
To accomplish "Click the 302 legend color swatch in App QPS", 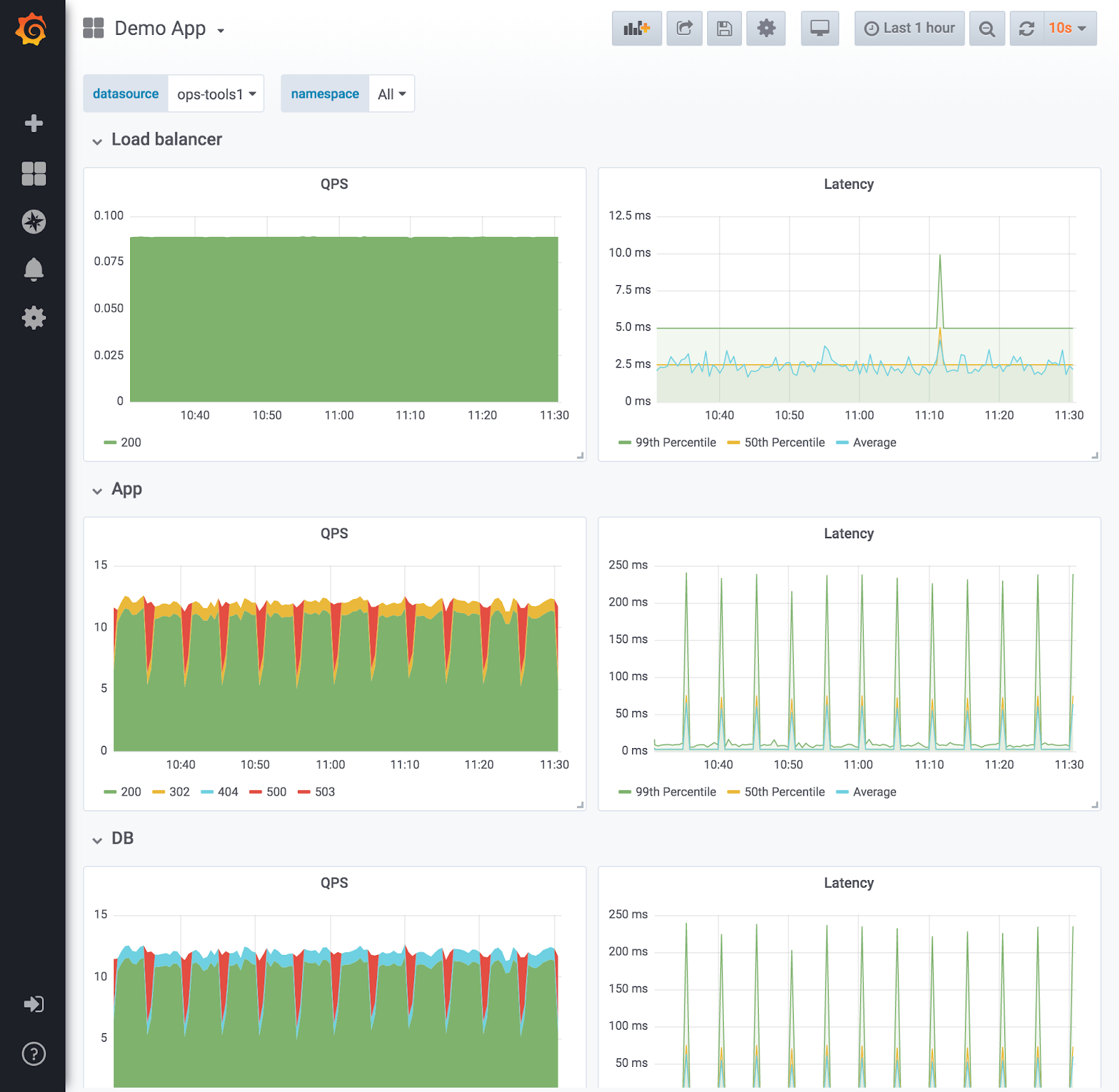I will point(159,792).
